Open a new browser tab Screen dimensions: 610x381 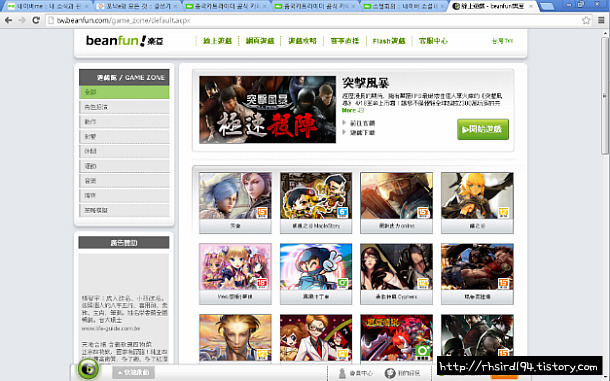pyautogui.click(x=547, y=6)
